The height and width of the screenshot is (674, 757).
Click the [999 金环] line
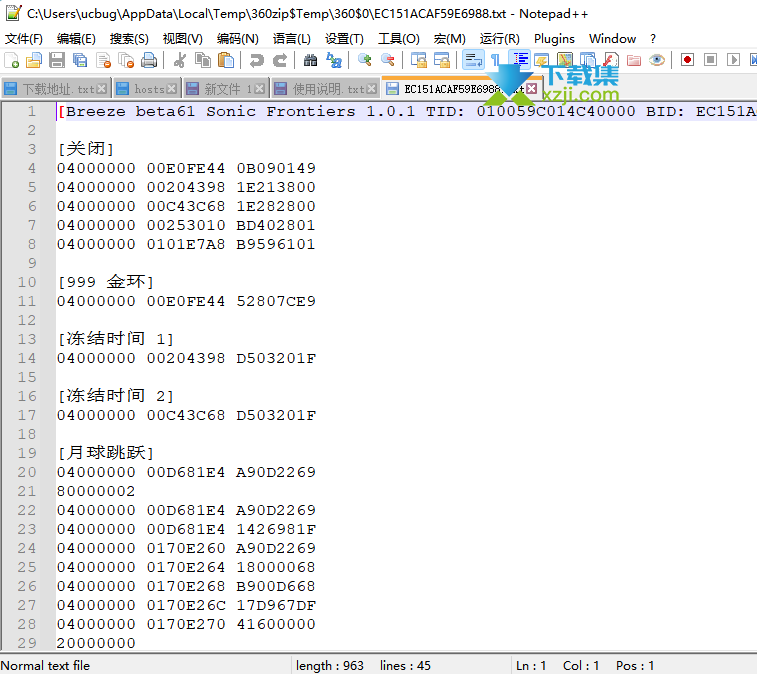pyautogui.click(x=106, y=282)
